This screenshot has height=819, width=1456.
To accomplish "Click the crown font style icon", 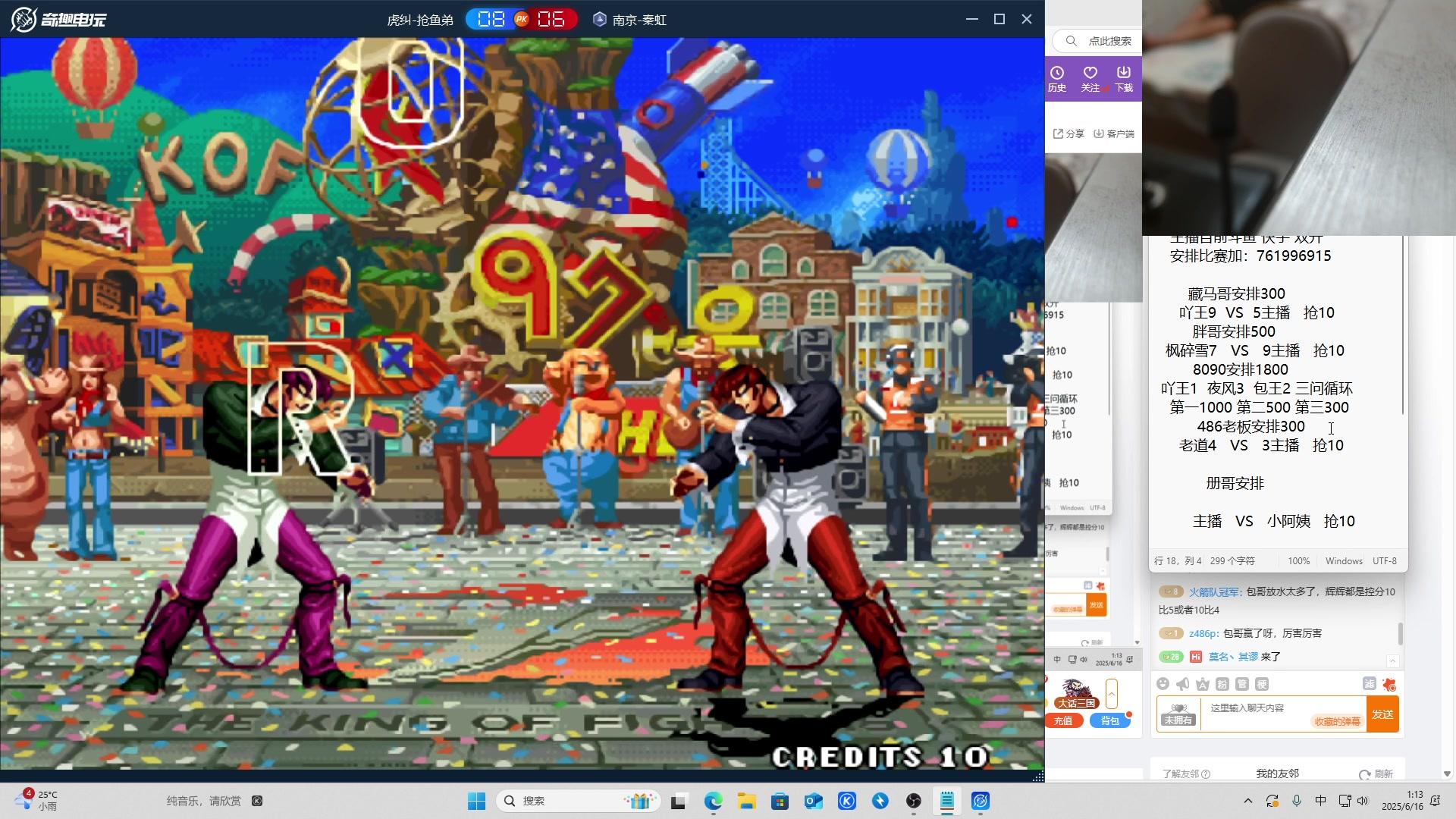I will point(1203,684).
